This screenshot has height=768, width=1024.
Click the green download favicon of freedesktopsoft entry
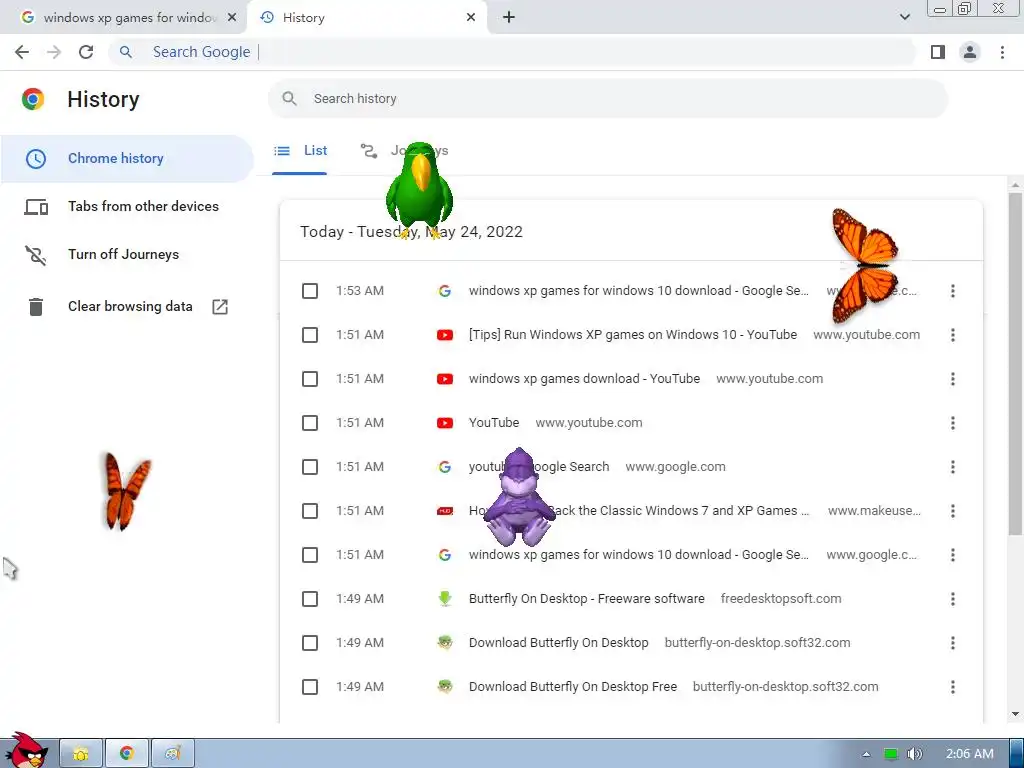tap(445, 599)
